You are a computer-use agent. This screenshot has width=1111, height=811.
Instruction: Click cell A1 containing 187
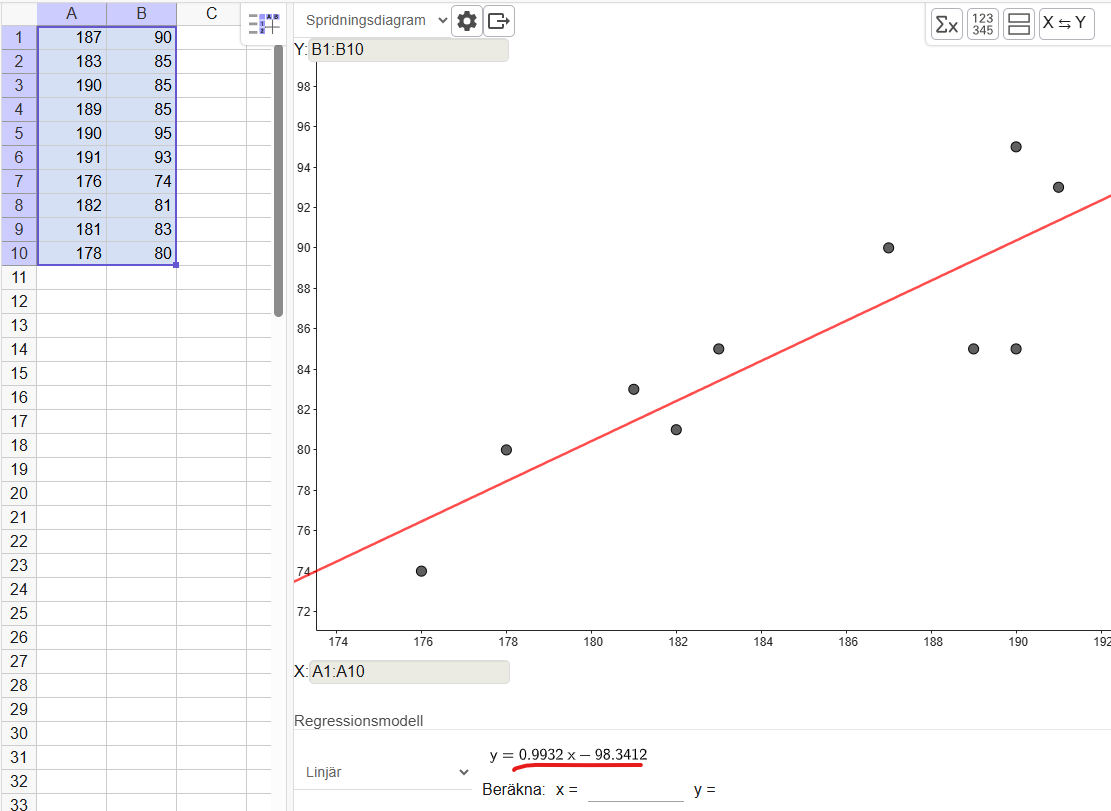coord(71,37)
